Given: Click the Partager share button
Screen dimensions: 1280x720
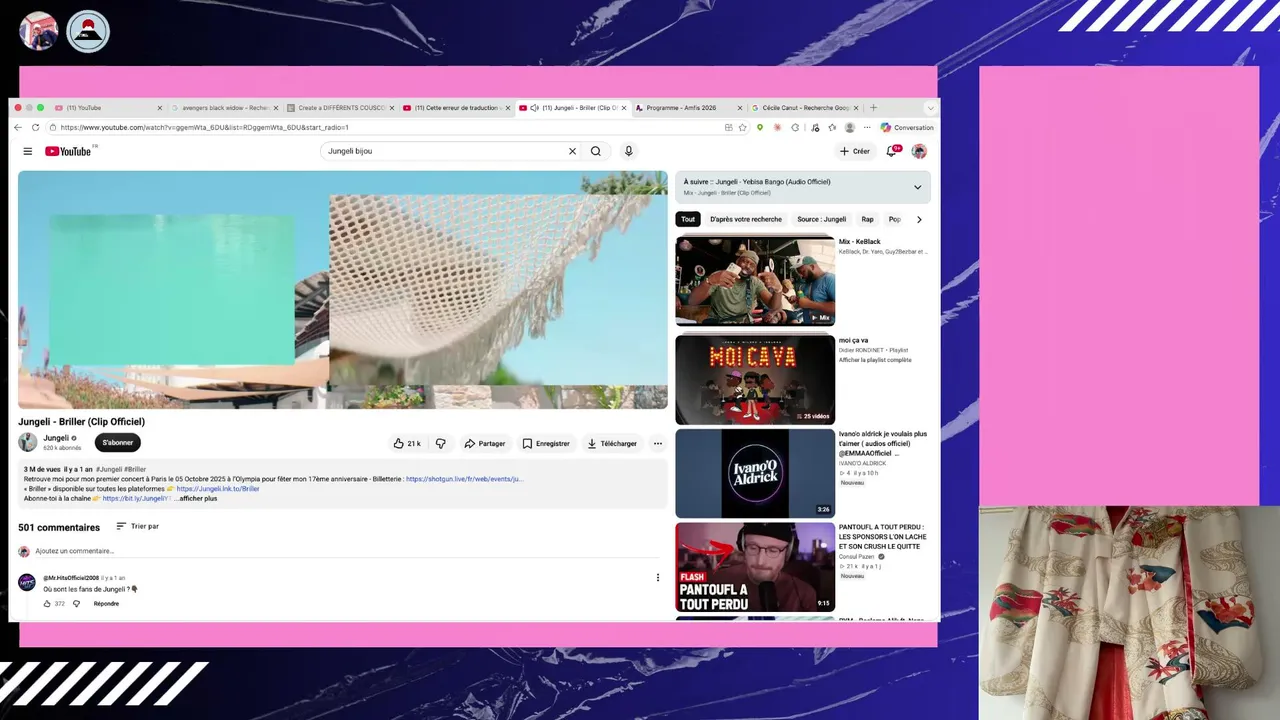Looking at the screenshot, I should tap(485, 443).
